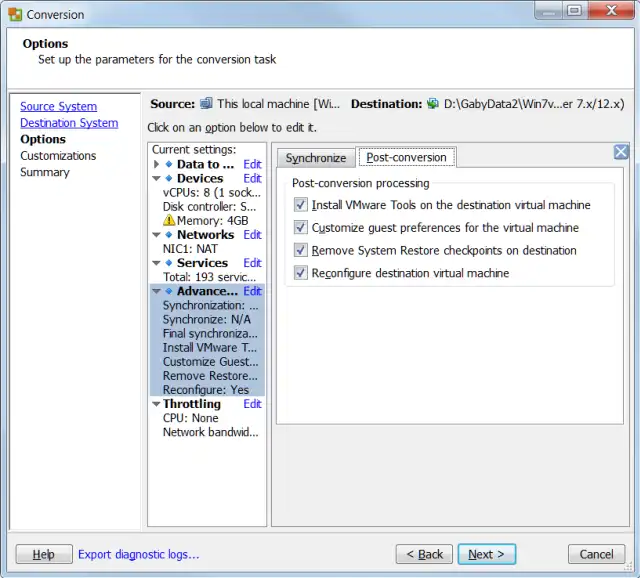This screenshot has height=578, width=640.
Task: Select the Reconfigure: Yes row
Action: pos(207,390)
